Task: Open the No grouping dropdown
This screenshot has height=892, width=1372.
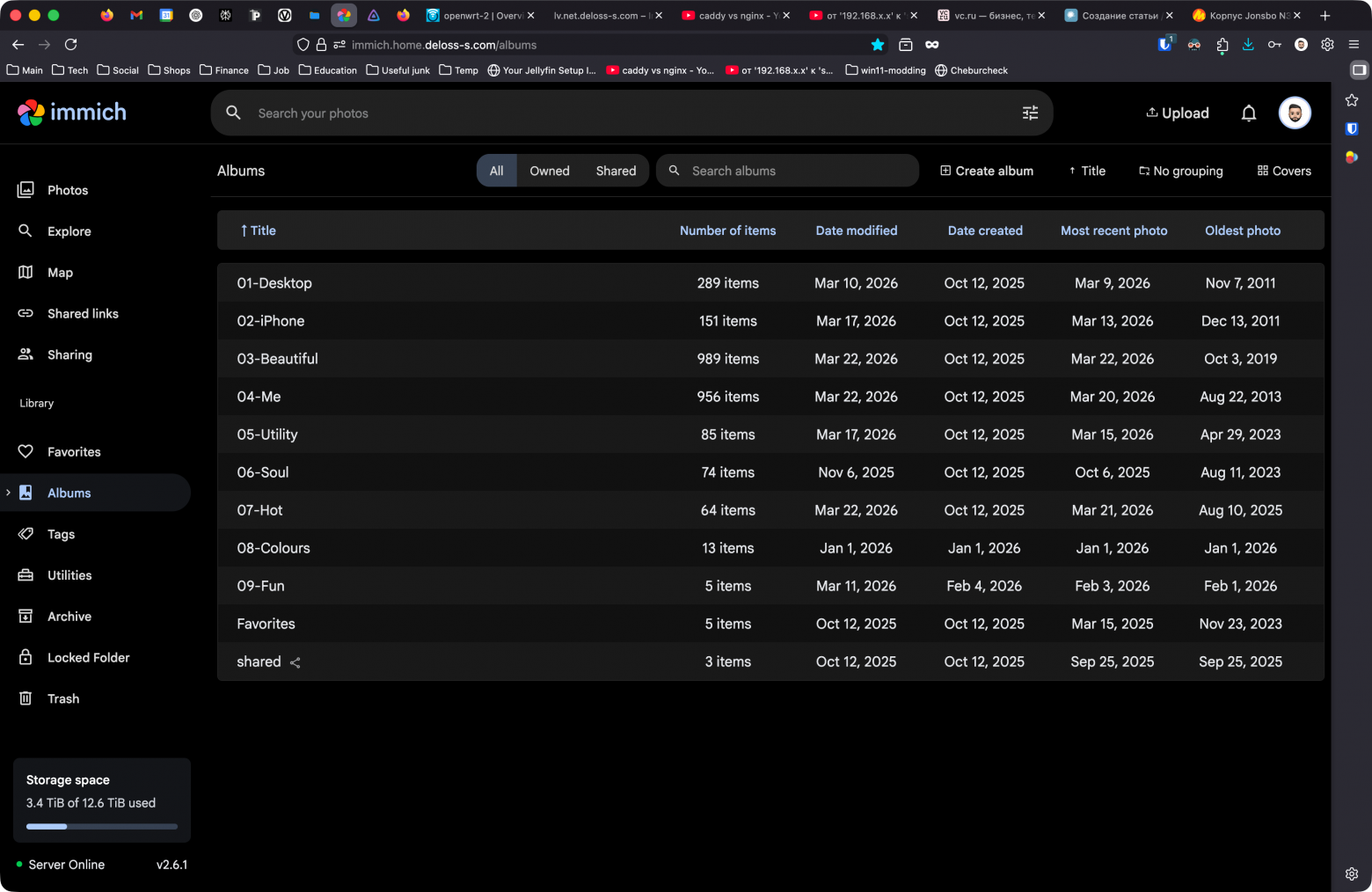Action: [x=1181, y=171]
